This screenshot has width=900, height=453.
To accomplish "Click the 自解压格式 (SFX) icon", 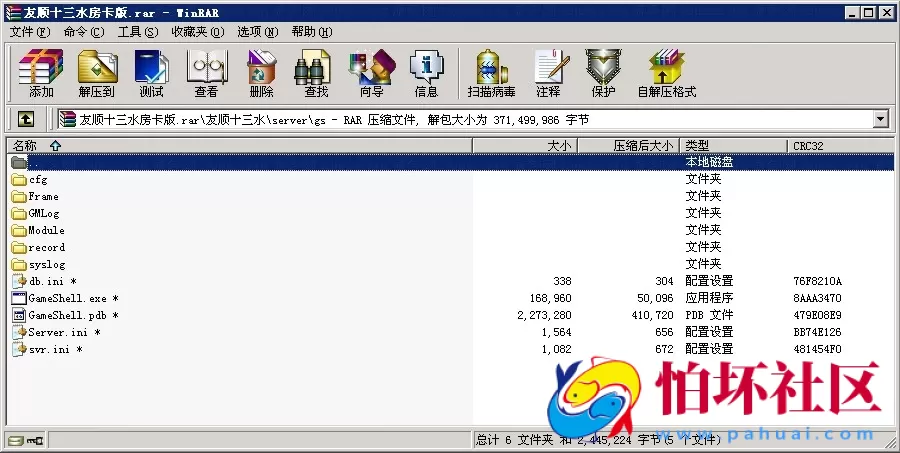I will pyautogui.click(x=666, y=74).
